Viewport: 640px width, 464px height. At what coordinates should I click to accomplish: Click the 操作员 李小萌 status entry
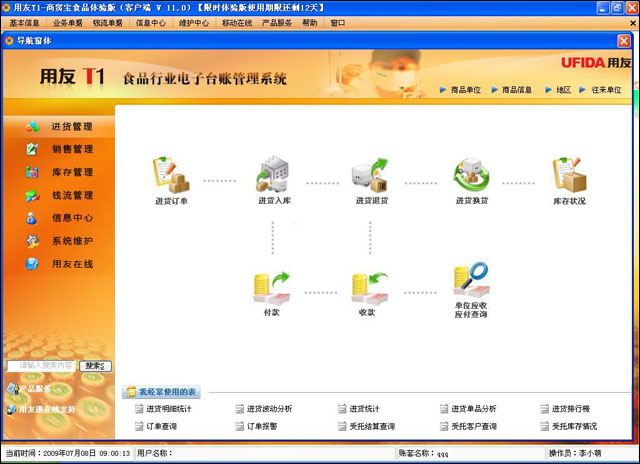pos(575,453)
